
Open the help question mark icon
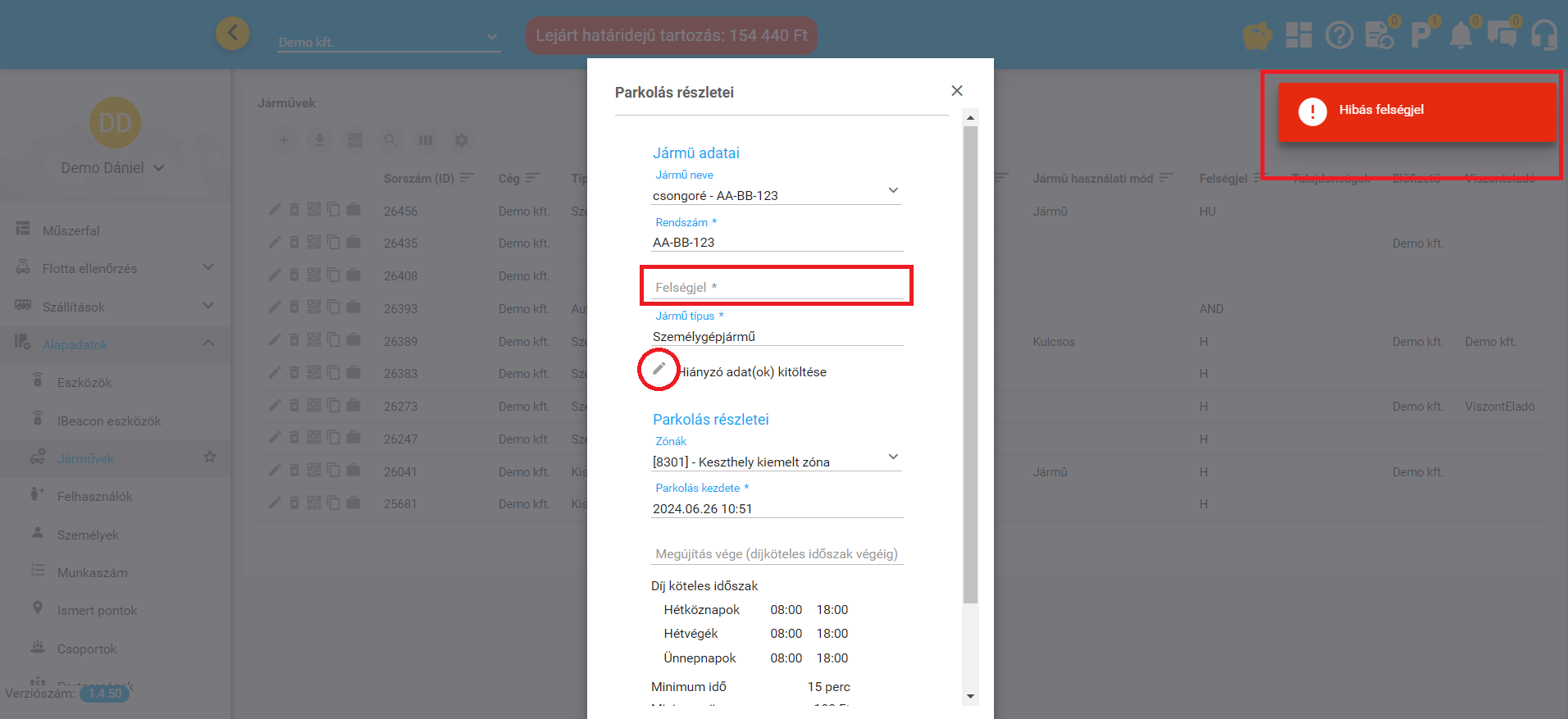1339,35
